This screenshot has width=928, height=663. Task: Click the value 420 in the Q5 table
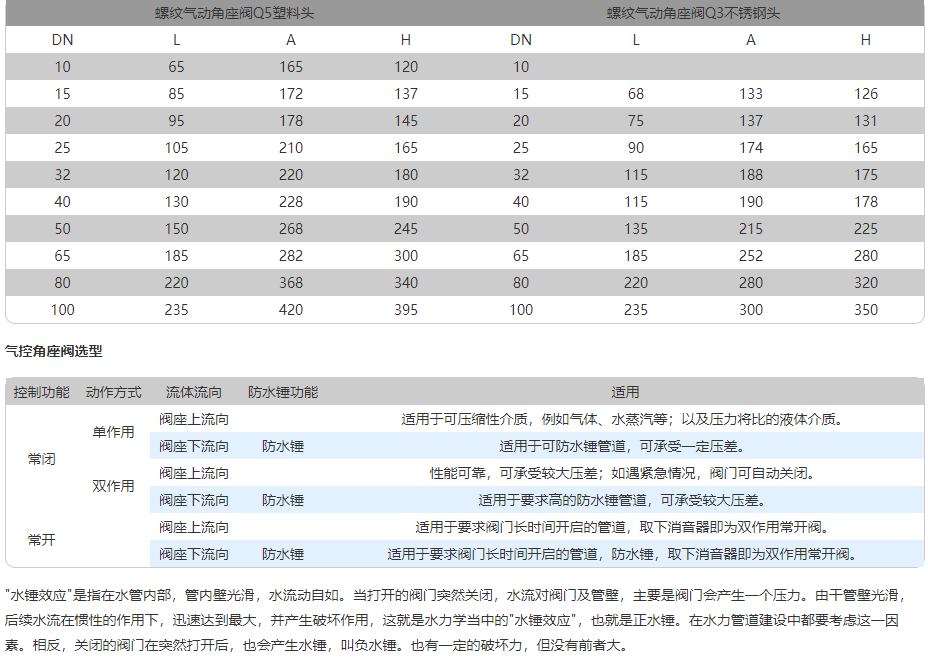pos(290,310)
